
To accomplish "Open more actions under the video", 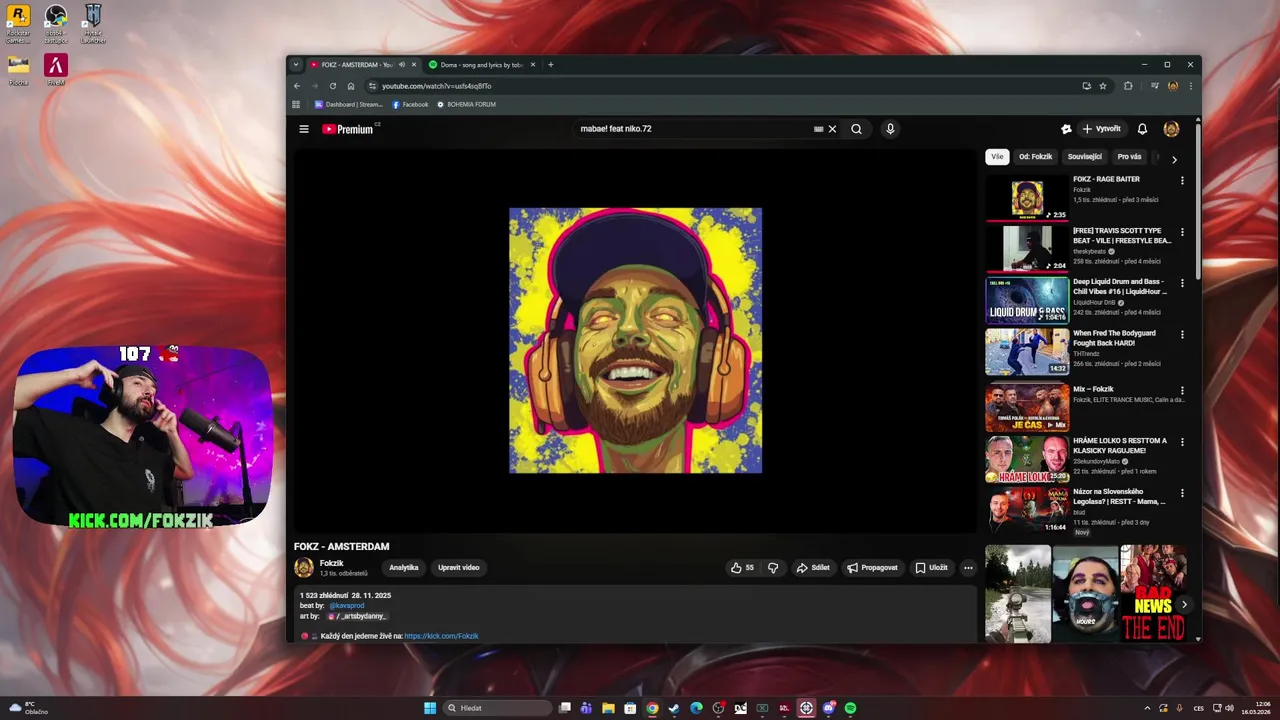I will tap(968, 568).
